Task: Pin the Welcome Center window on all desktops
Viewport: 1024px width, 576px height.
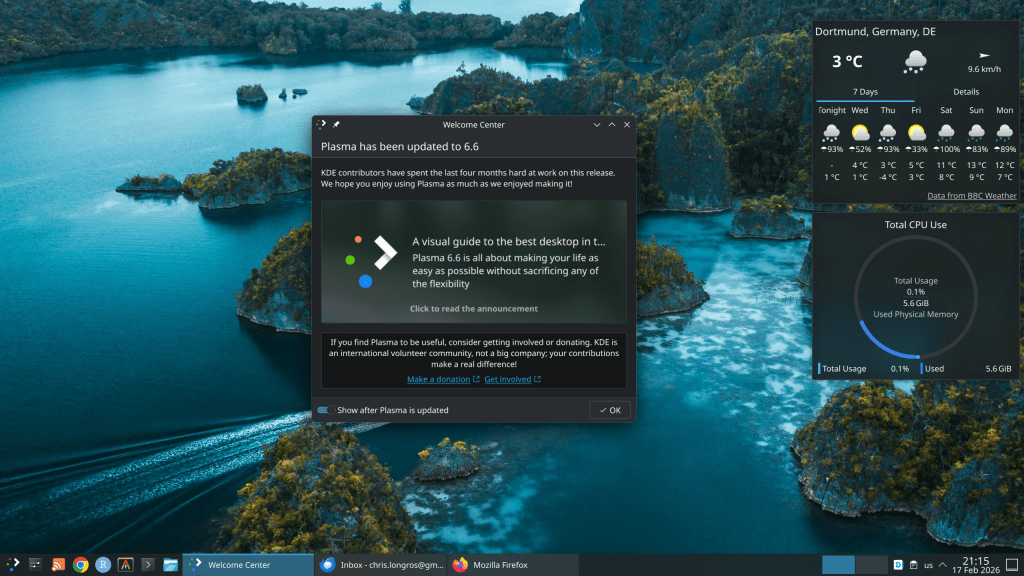Action: pyautogui.click(x=336, y=125)
